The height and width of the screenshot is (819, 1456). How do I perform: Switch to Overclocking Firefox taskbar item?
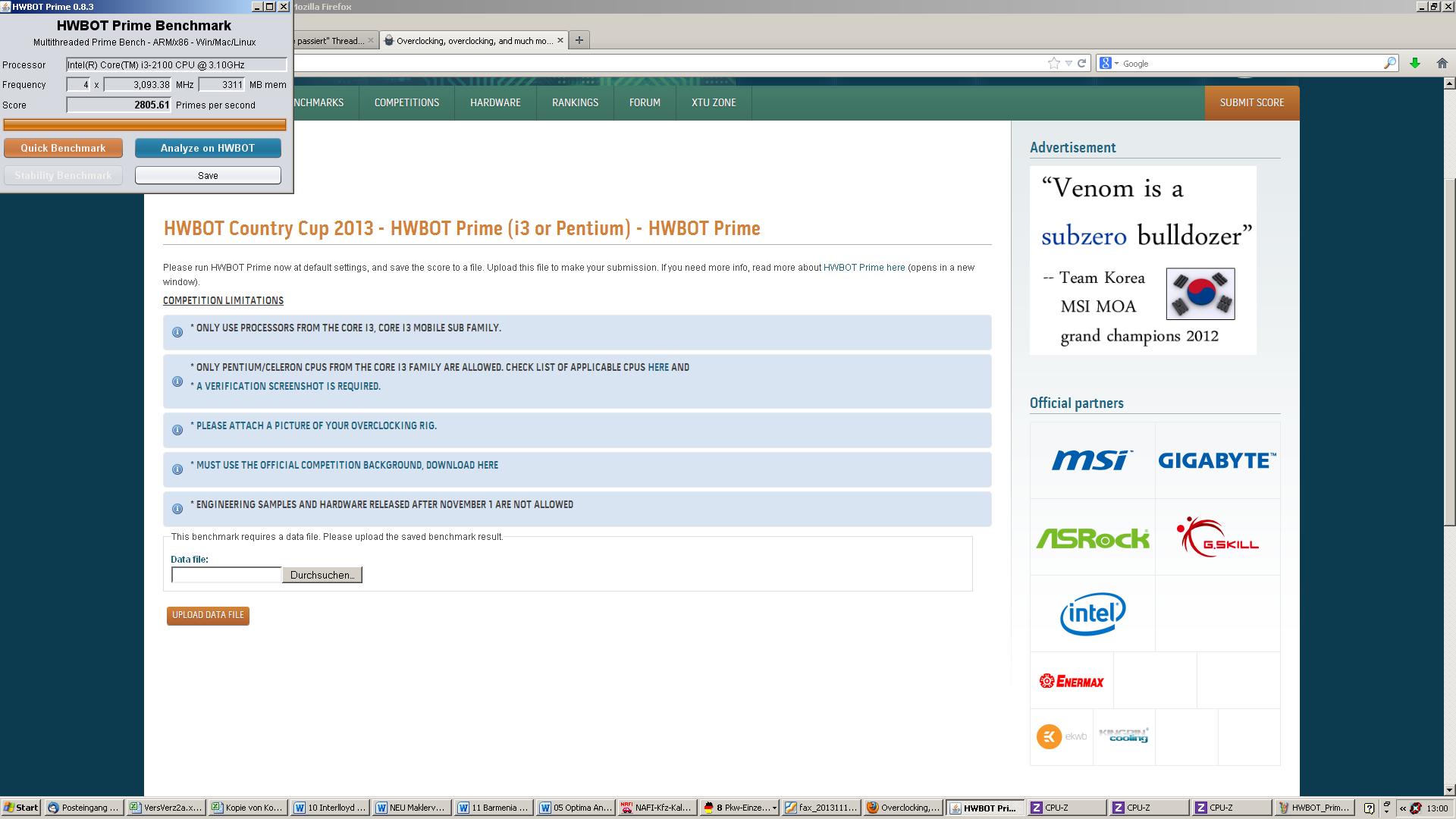coord(904,808)
